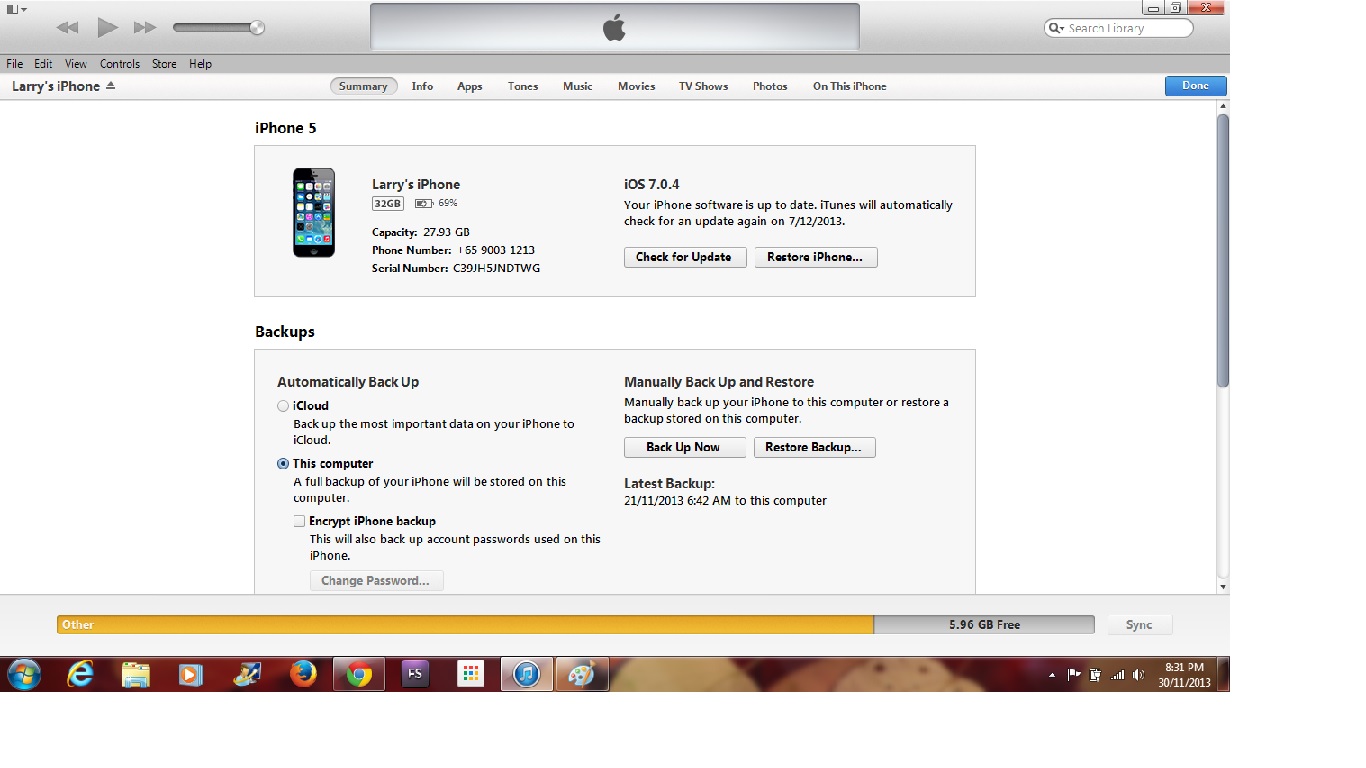This screenshot has height=768, width=1366.
Task: Click the iPhone 5 device image
Action: click(x=314, y=213)
